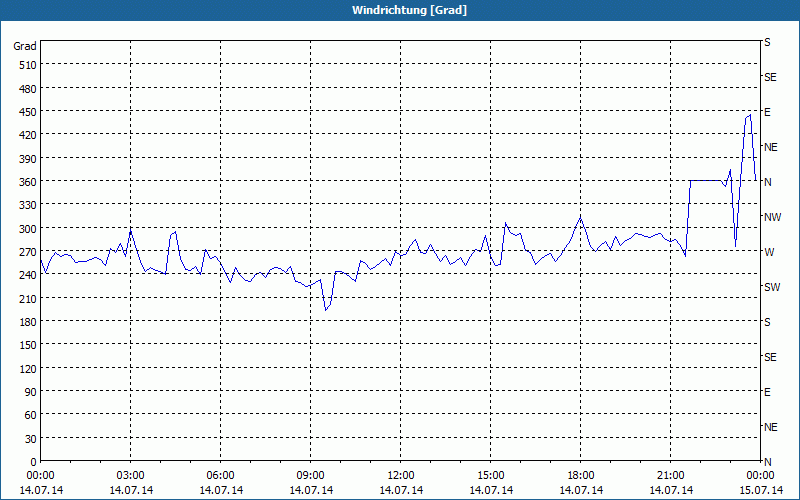Click the blue line's lowest dip after 09:00

(x=326, y=310)
